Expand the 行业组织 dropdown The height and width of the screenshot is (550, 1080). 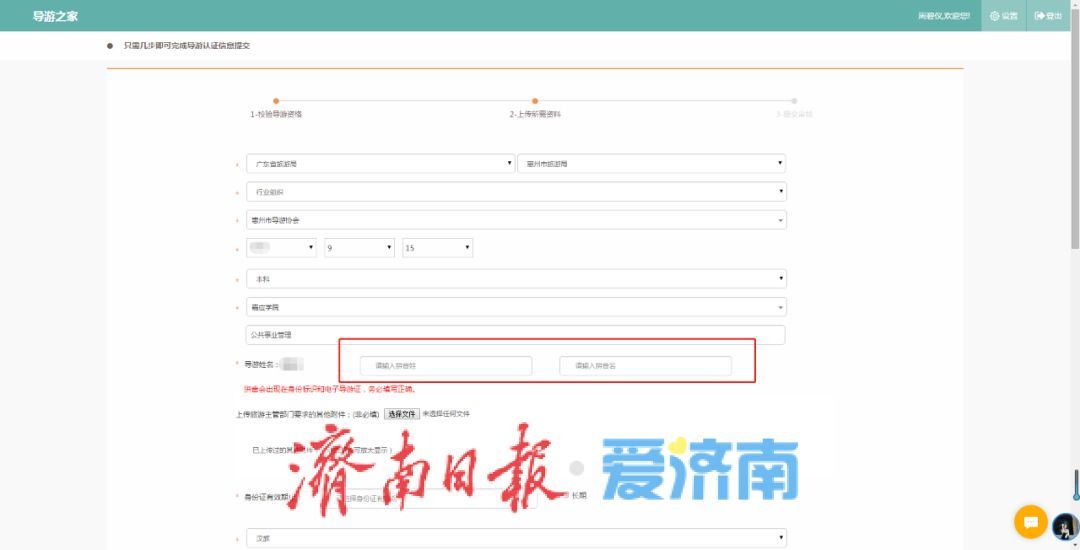tap(517, 192)
